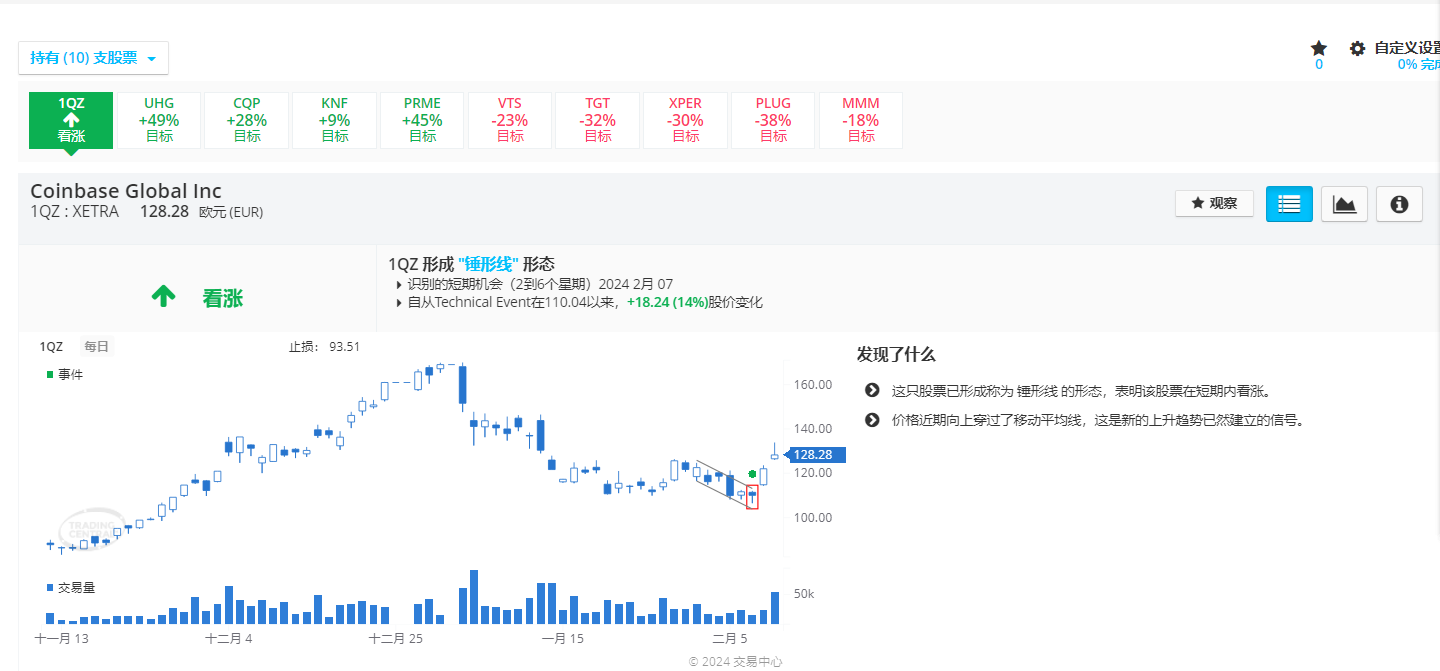Viewport: 1440px width, 671px height.
Task: Select the XPER -30% stock tab
Action: (685, 120)
